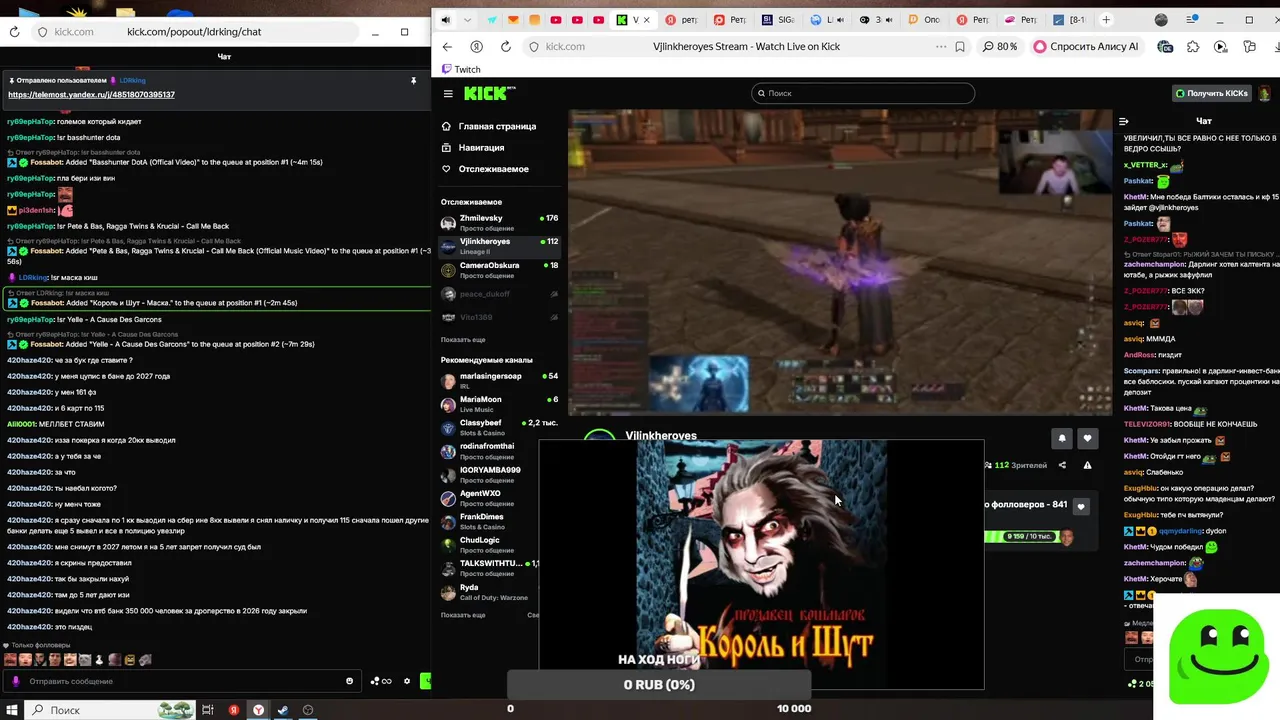1280x720 pixels.
Task: Open address bar three-dots menu
Action: point(941,46)
